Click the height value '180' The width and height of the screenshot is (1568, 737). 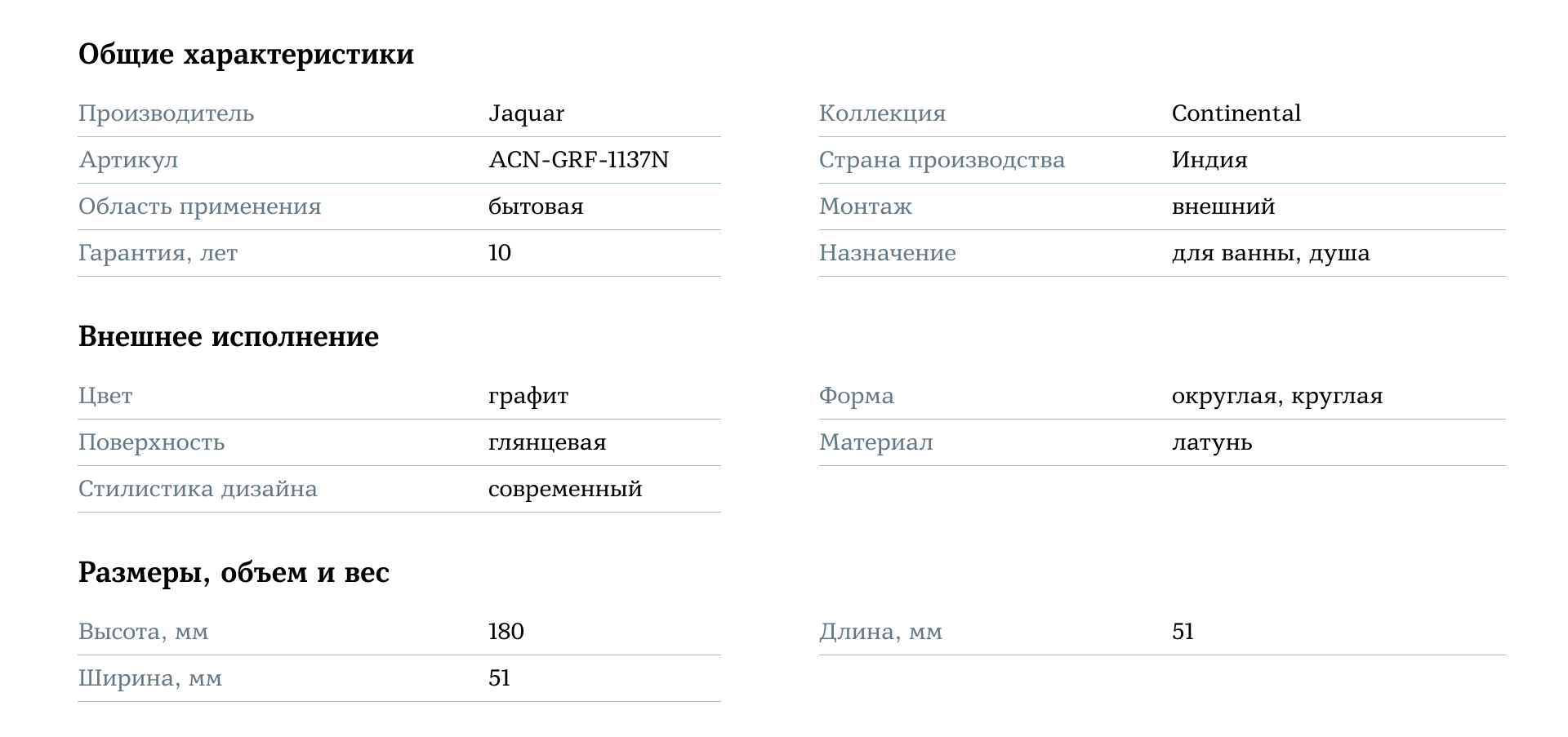(x=506, y=632)
